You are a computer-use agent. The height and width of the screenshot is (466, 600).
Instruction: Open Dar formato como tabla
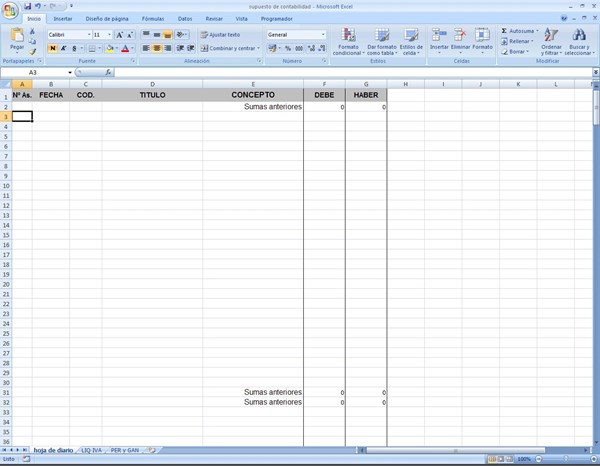point(382,42)
